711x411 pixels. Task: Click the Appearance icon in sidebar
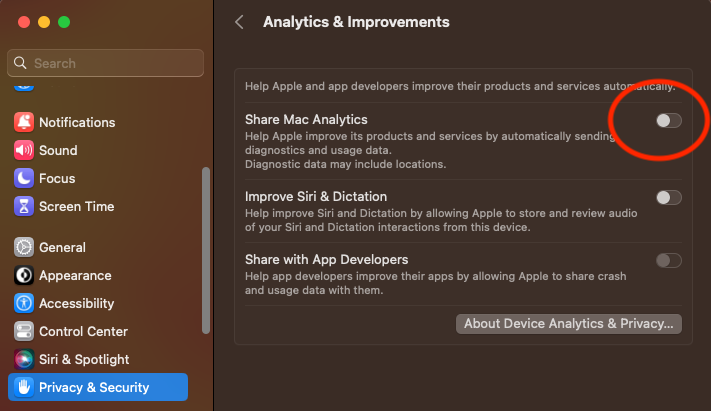(x=24, y=275)
